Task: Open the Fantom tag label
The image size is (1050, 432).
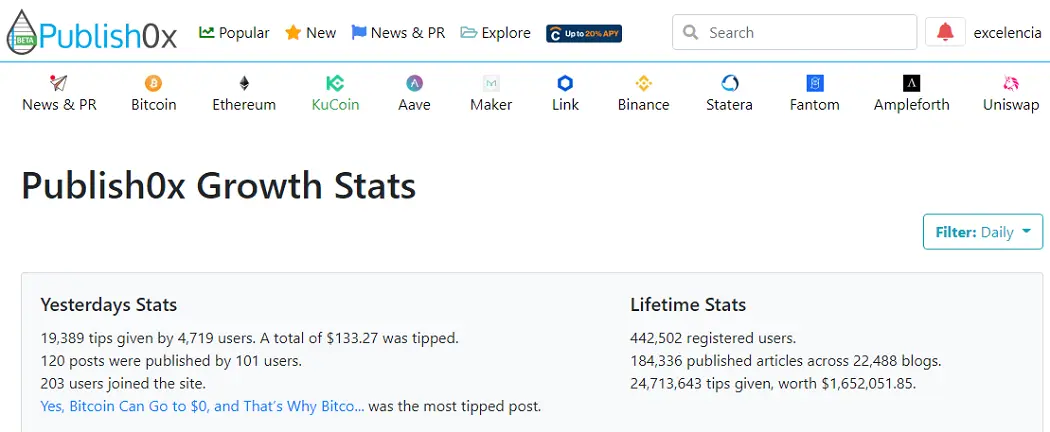Action: coord(814,105)
